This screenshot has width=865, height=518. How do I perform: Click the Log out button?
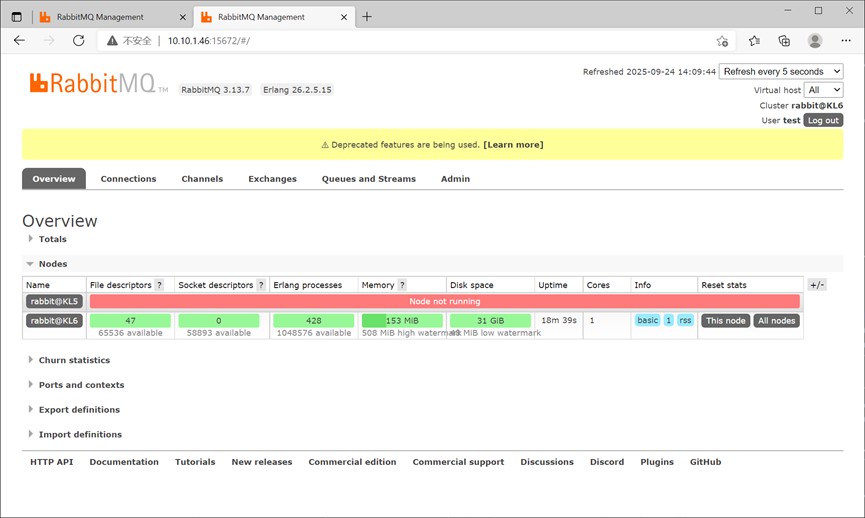pos(823,120)
